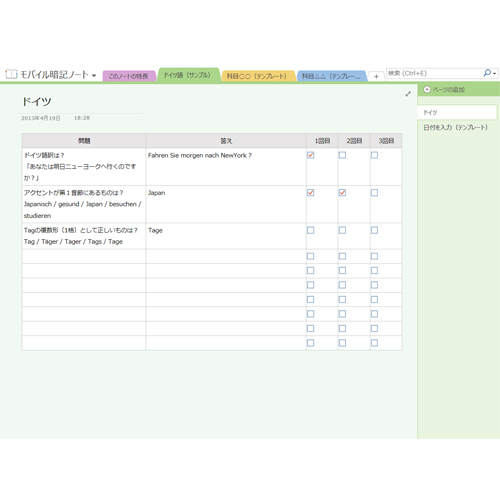Open the search scope dropdown arrow
Image resolution: width=500 pixels, height=500 pixels.
(495, 74)
